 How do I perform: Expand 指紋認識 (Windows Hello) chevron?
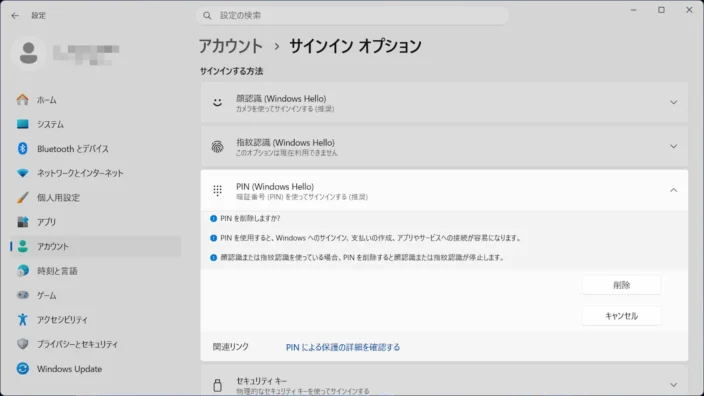[x=673, y=146]
